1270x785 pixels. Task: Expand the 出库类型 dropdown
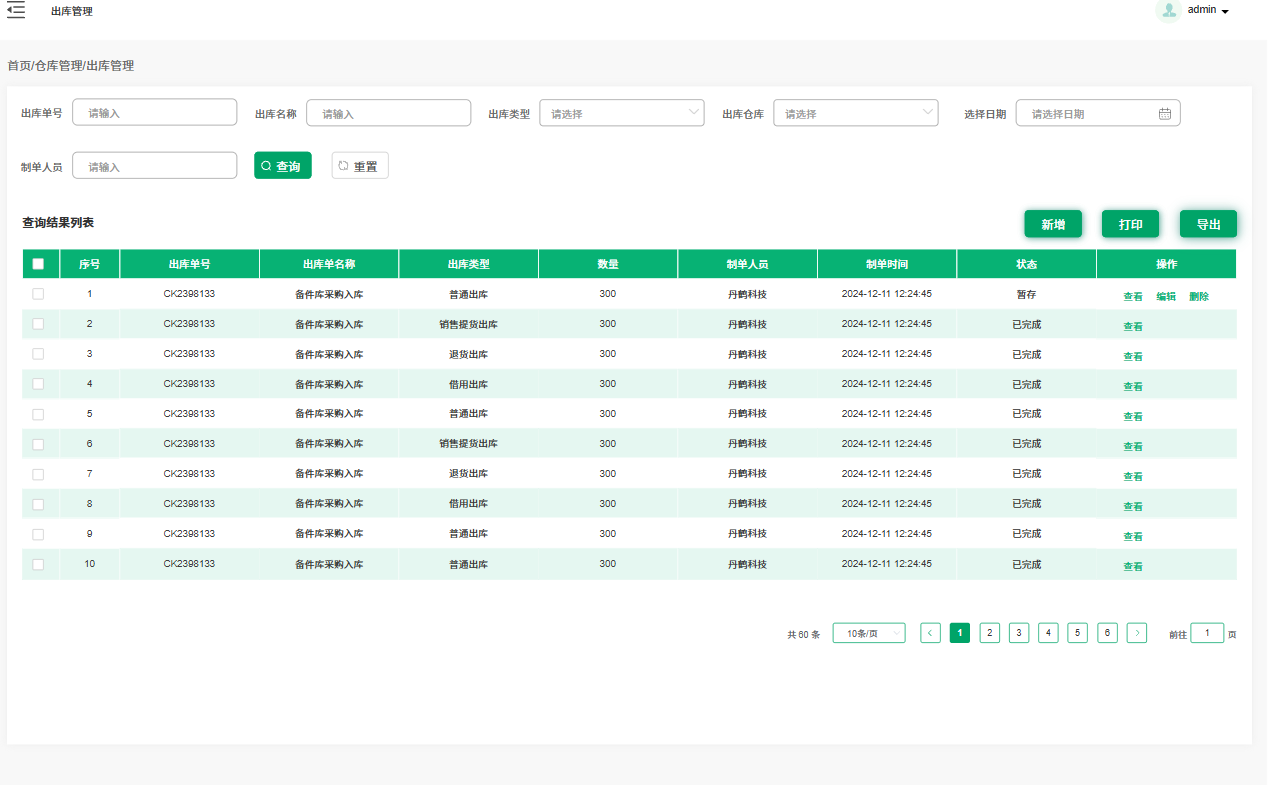click(621, 113)
